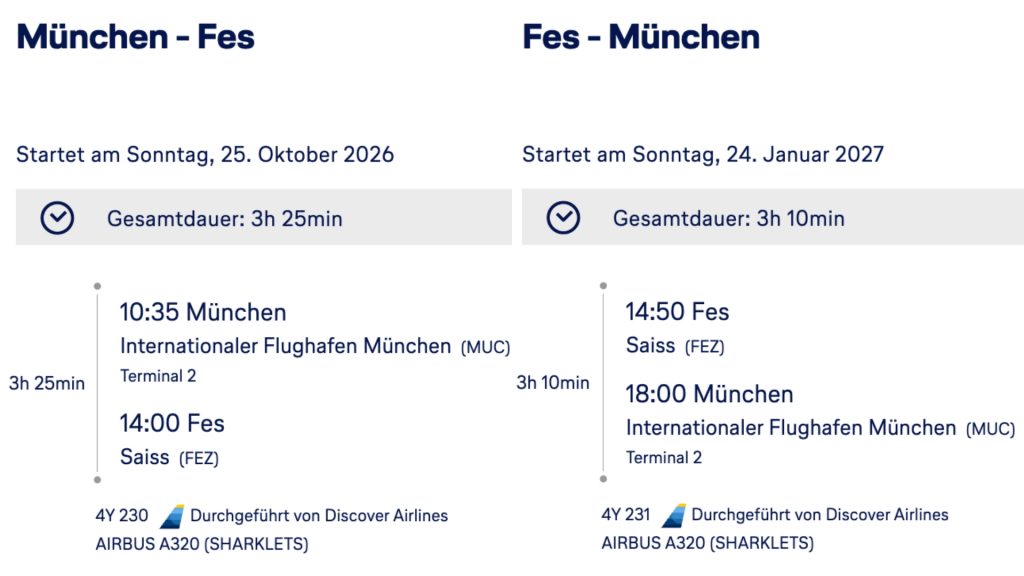1024x576 pixels.
Task: Click the Gesamtdauer: 3h 25min text
Action: (224, 219)
